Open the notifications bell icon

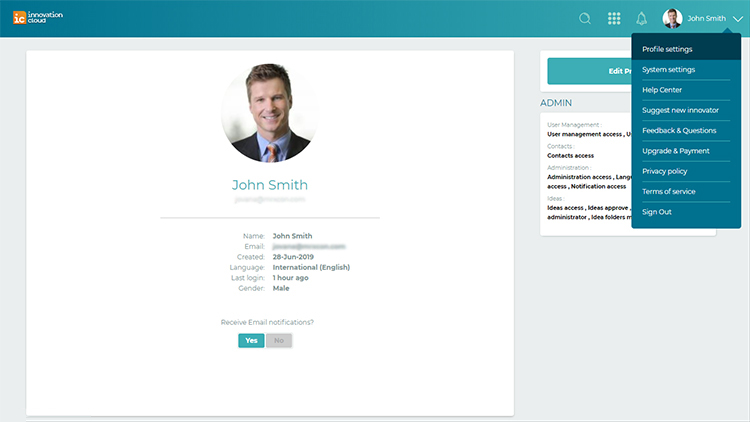click(x=641, y=19)
